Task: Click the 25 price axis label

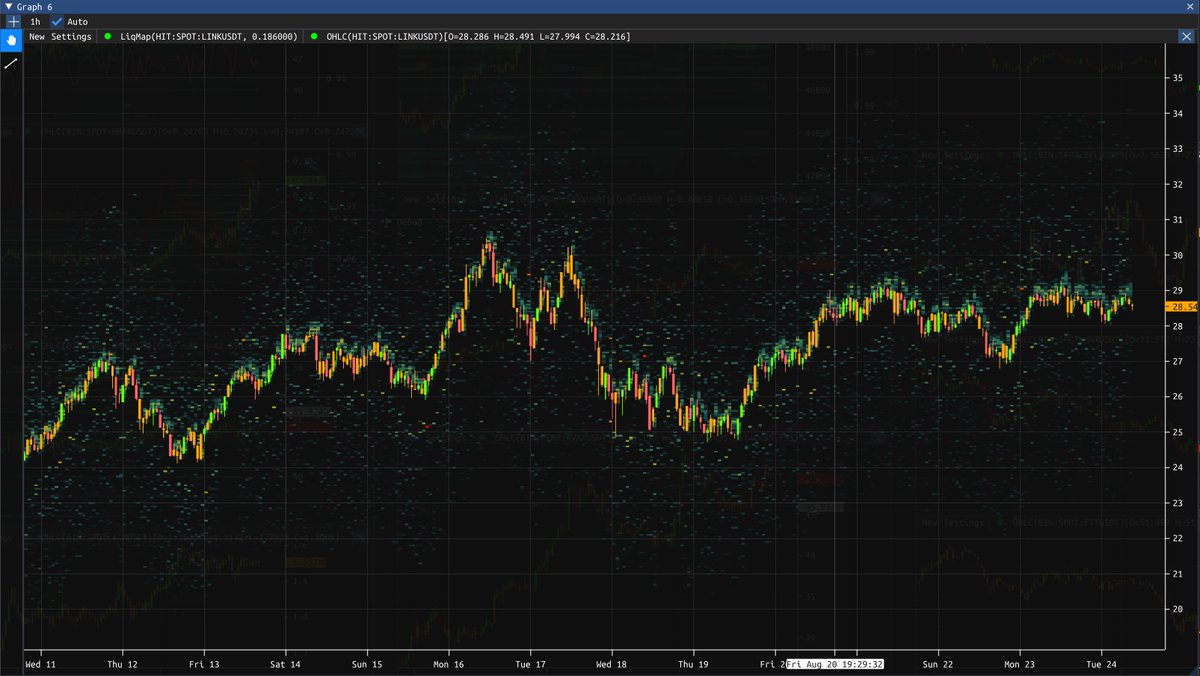Action: point(1177,432)
